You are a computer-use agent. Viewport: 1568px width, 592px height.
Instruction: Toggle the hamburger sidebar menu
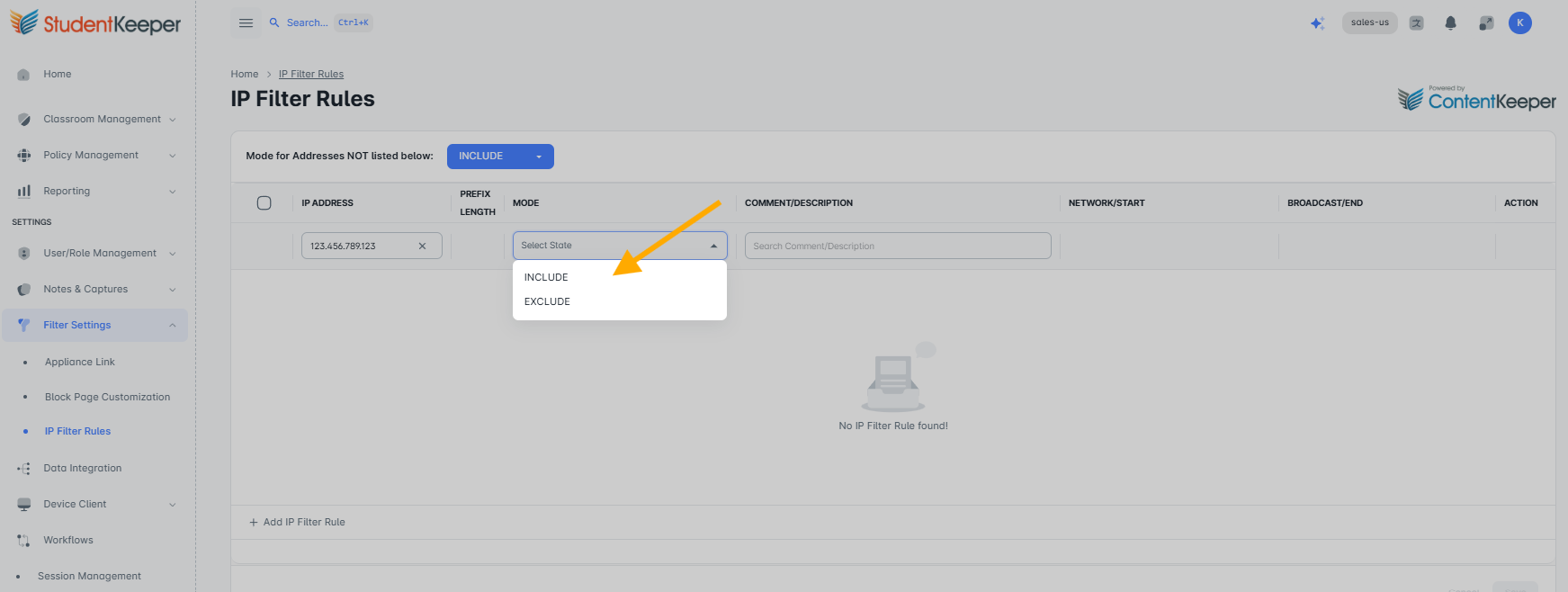pyautogui.click(x=246, y=23)
